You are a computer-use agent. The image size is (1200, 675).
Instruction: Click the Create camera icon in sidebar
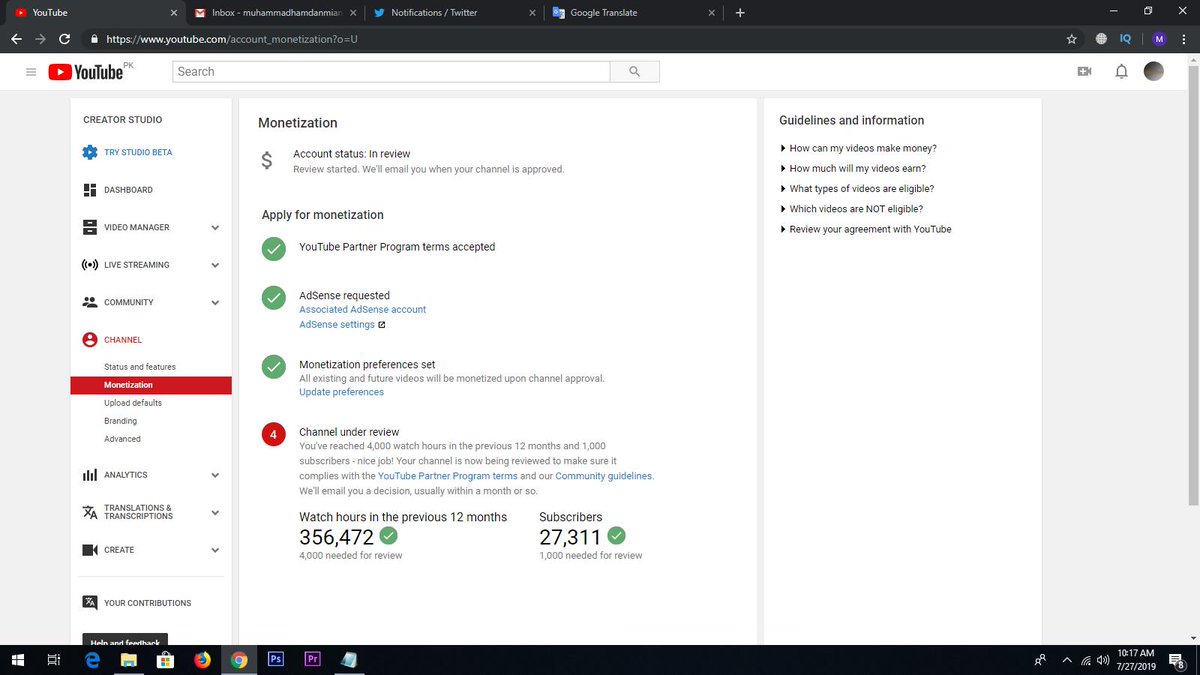[x=90, y=550]
